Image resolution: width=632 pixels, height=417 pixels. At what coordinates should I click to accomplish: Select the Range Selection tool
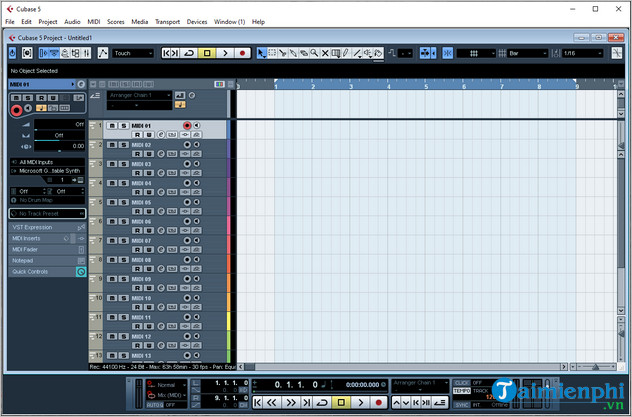pyautogui.click(x=272, y=53)
